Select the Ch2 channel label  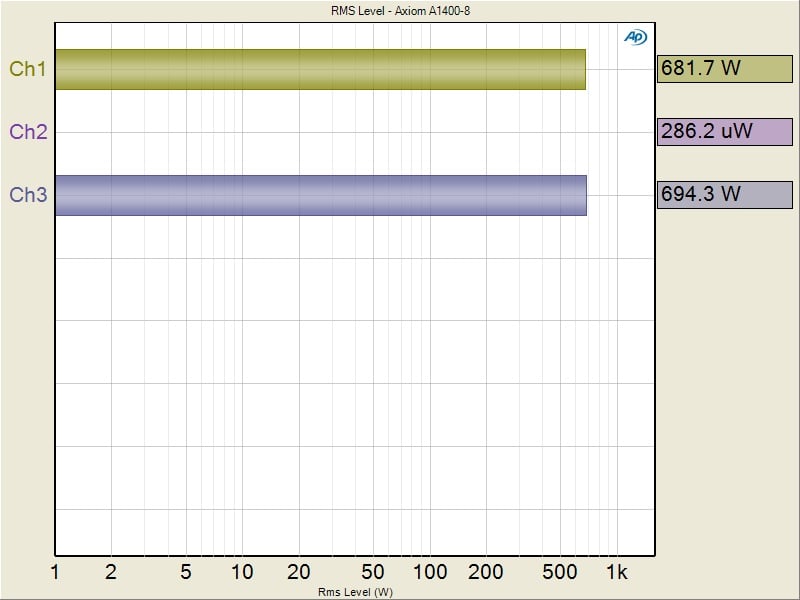point(28,132)
